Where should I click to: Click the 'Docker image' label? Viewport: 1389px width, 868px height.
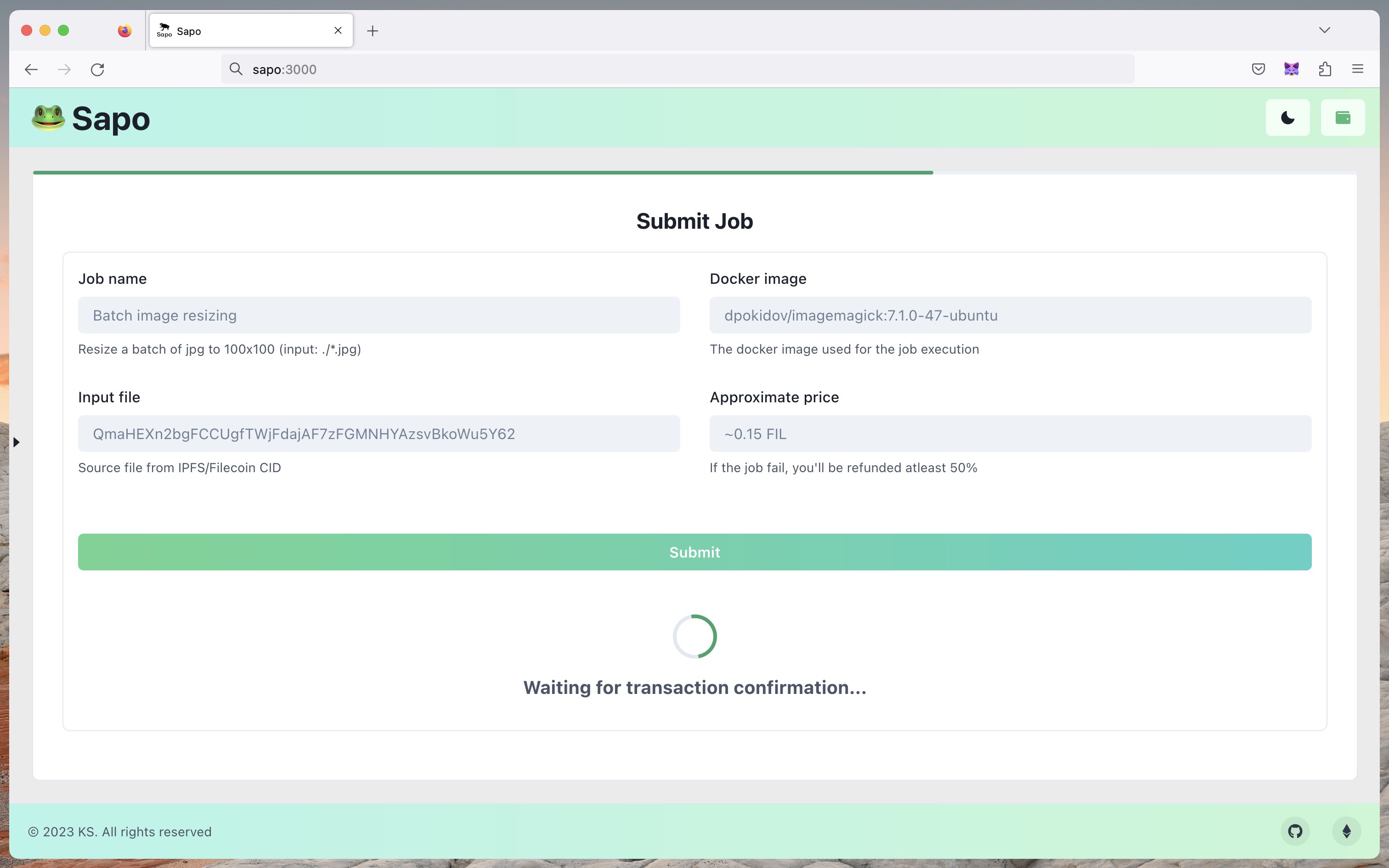(757, 279)
